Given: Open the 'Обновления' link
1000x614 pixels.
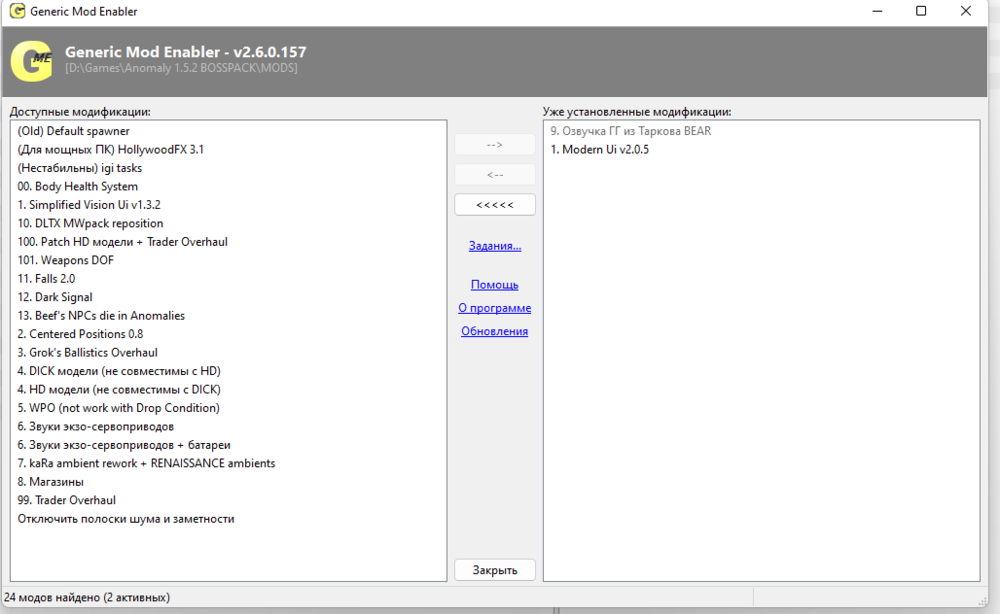Looking at the screenshot, I should point(494,331).
